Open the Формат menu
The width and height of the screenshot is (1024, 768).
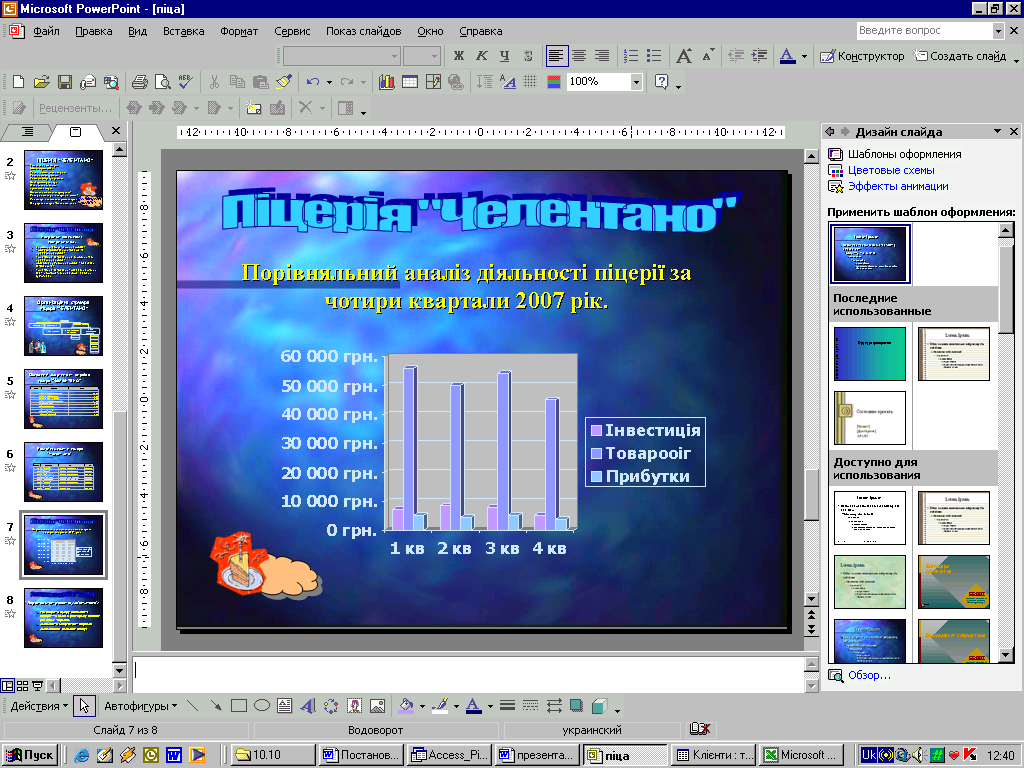(x=239, y=31)
